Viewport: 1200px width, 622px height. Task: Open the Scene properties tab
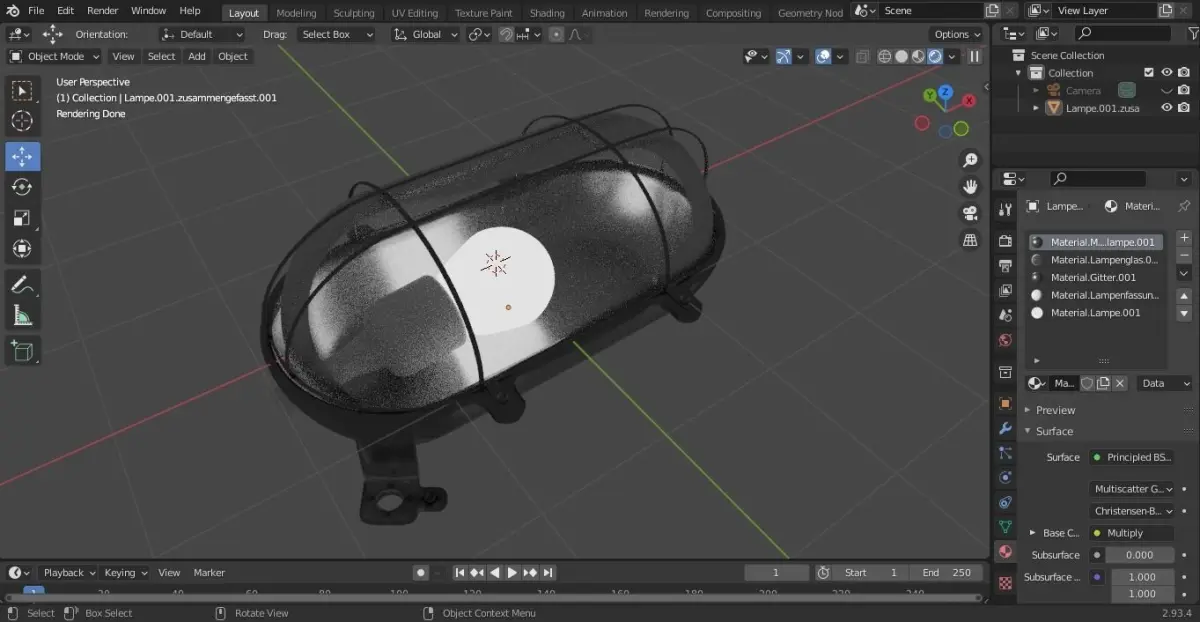(x=1005, y=315)
